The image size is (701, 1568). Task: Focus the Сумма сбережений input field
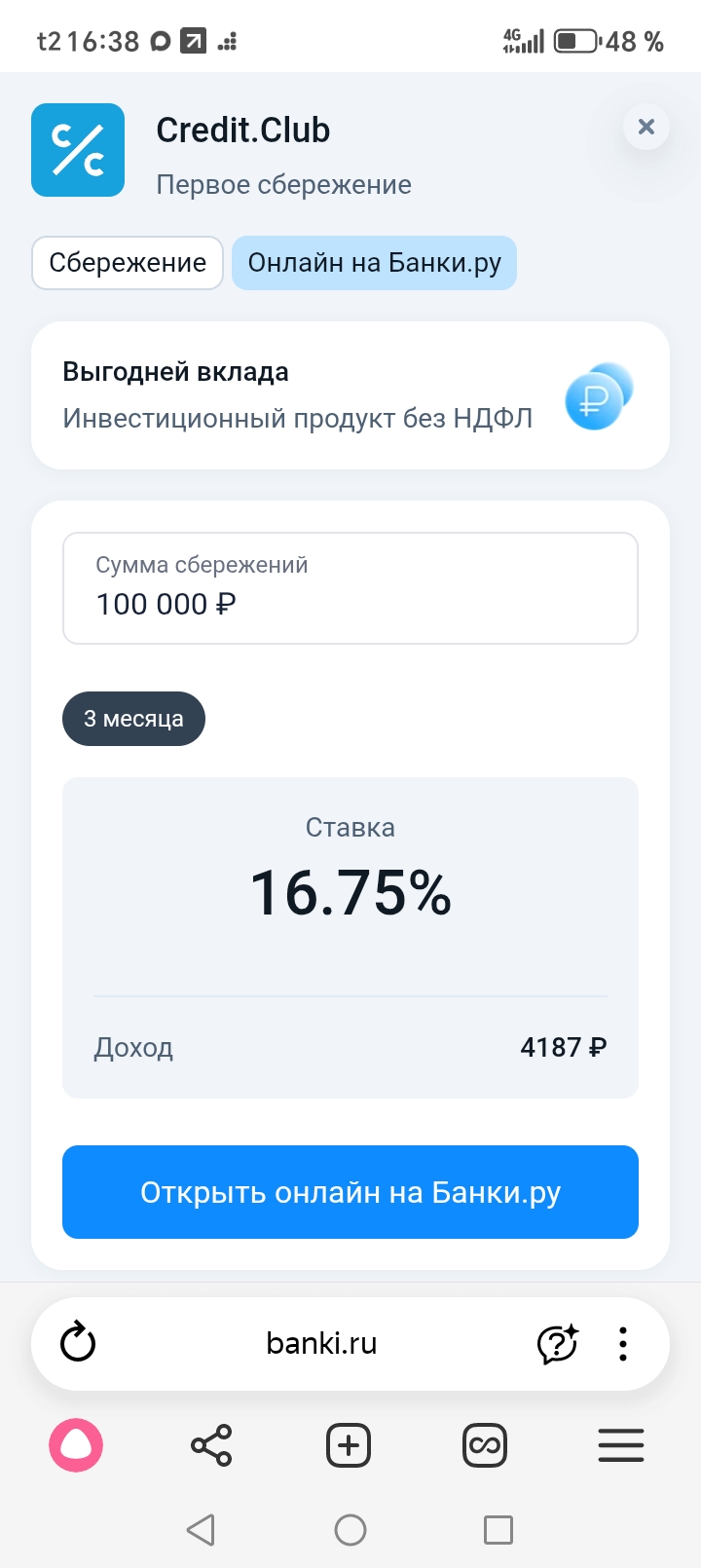pos(350,588)
